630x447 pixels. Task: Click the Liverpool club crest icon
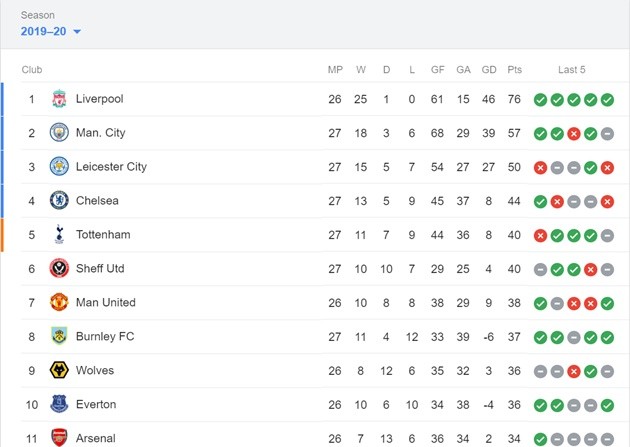coord(60,99)
